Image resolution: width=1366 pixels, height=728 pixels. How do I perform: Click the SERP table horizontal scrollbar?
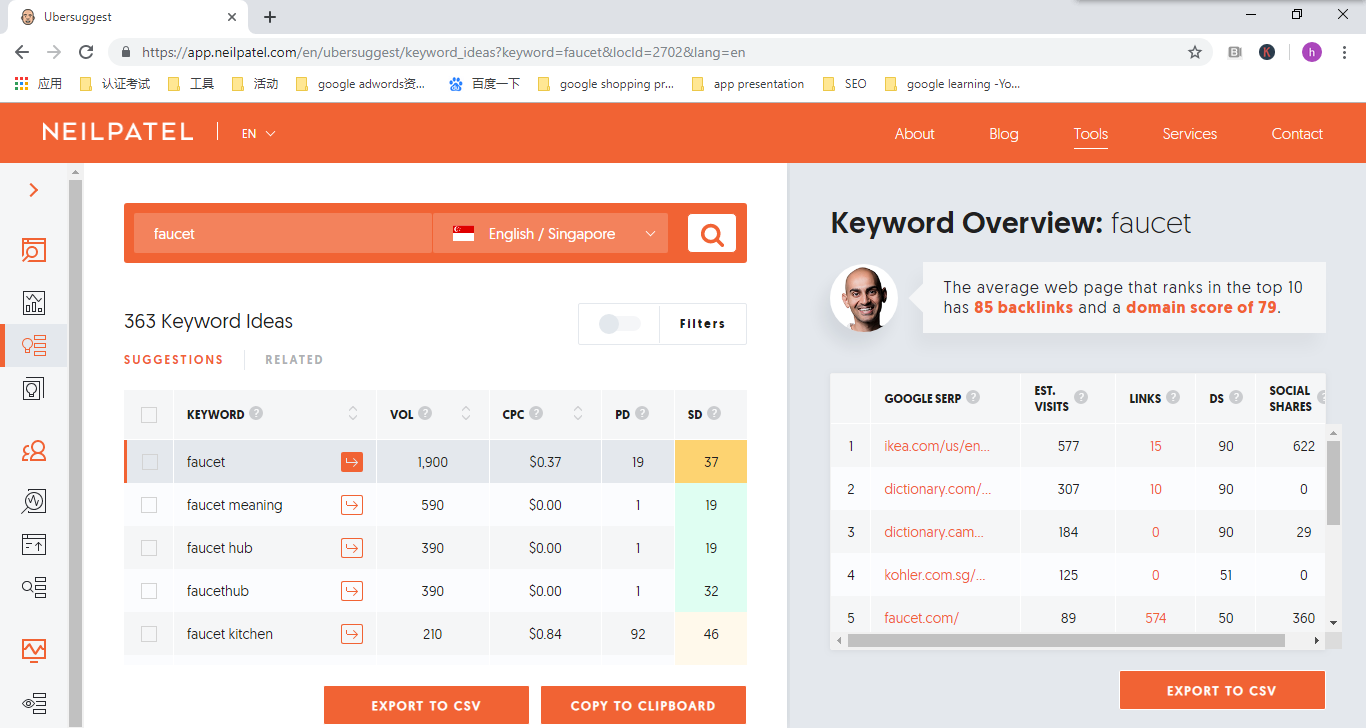click(x=1066, y=640)
